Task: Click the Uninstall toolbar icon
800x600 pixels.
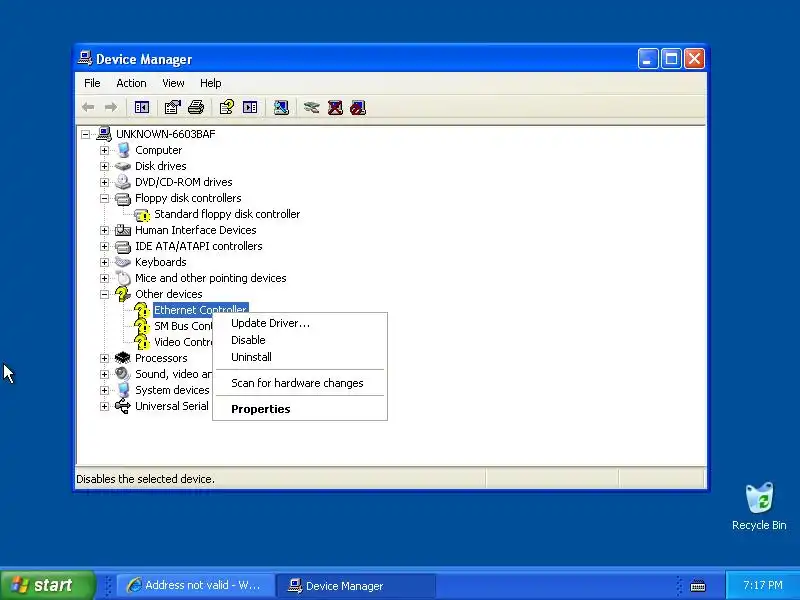Action: click(335, 107)
